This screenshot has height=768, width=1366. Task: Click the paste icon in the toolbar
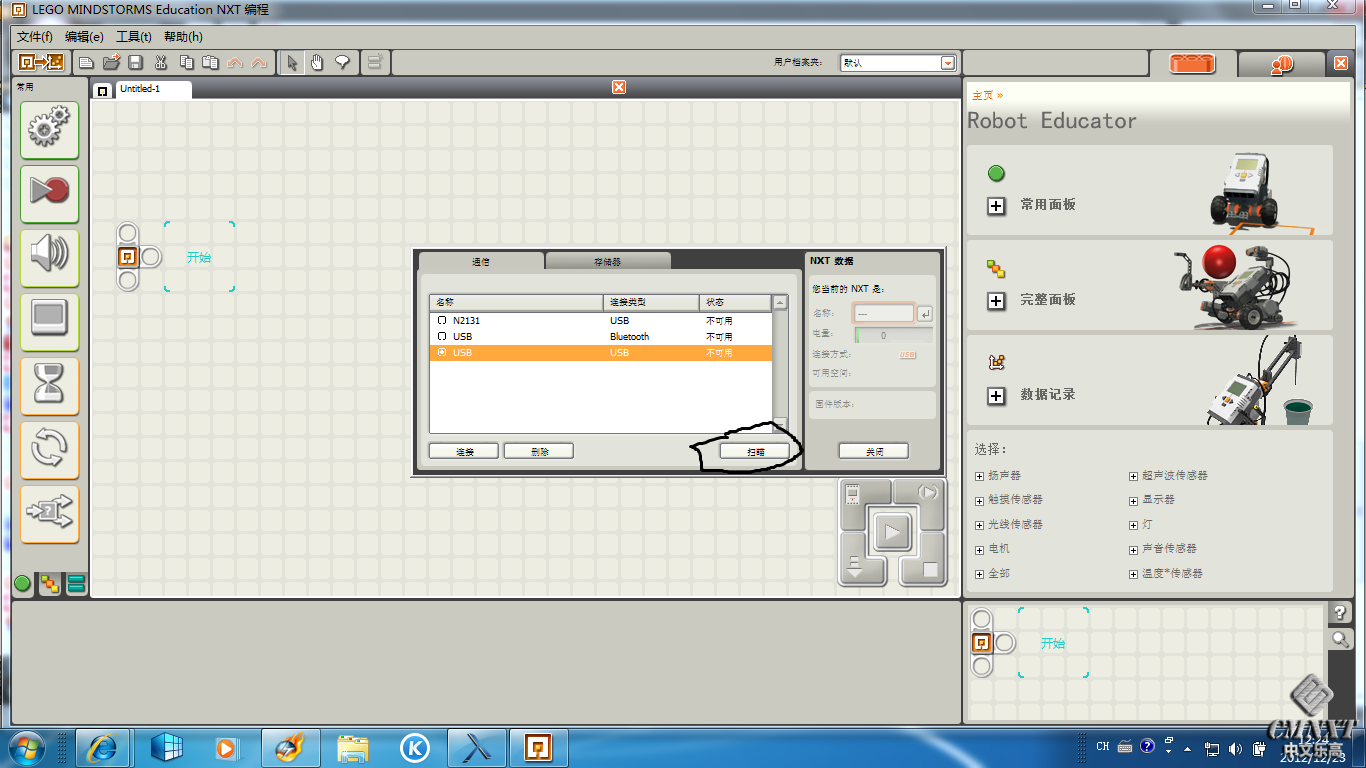point(210,63)
